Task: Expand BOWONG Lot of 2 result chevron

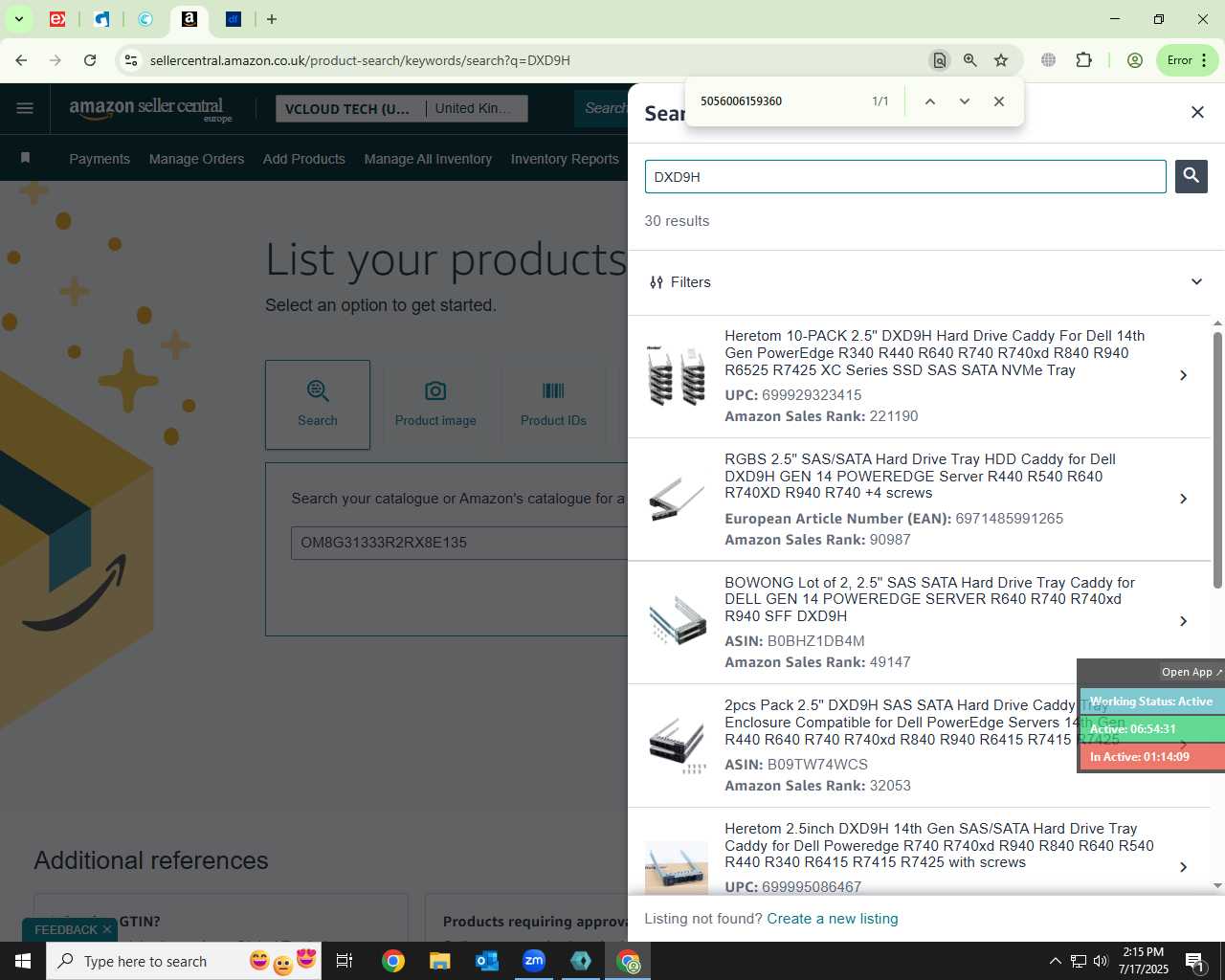Action: (x=1184, y=621)
